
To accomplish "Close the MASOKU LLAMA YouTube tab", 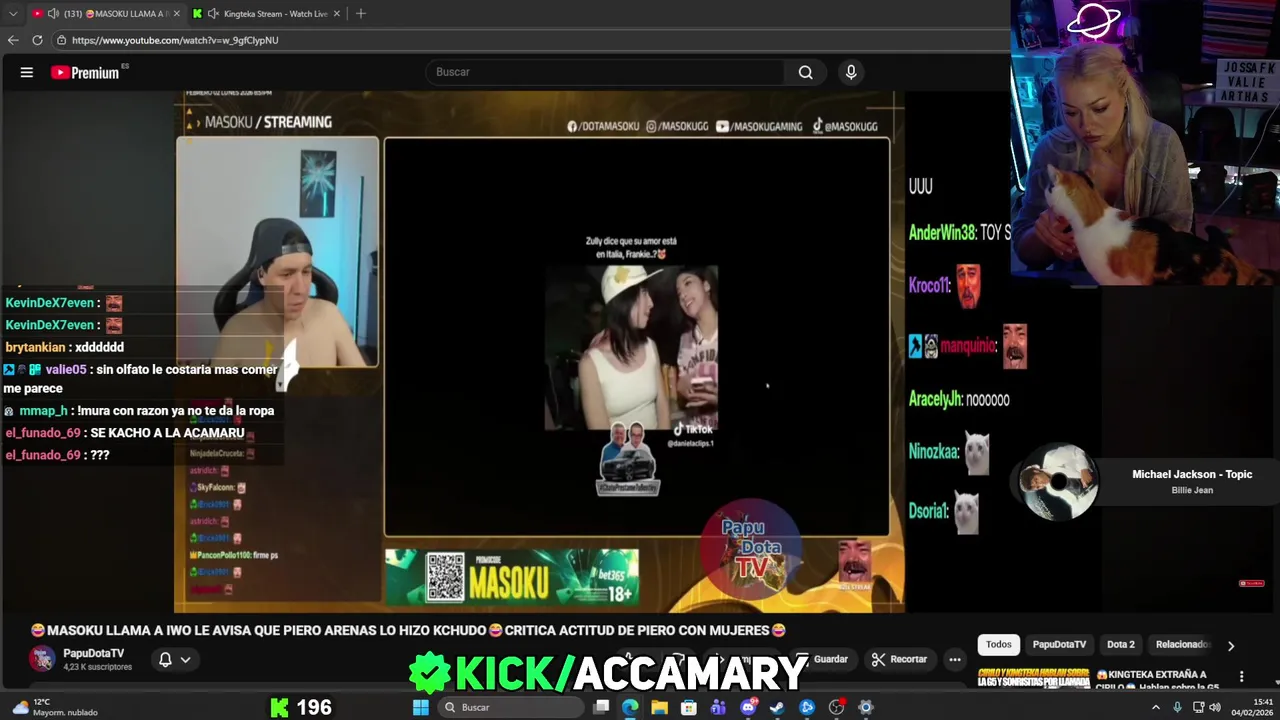I will 175,13.
